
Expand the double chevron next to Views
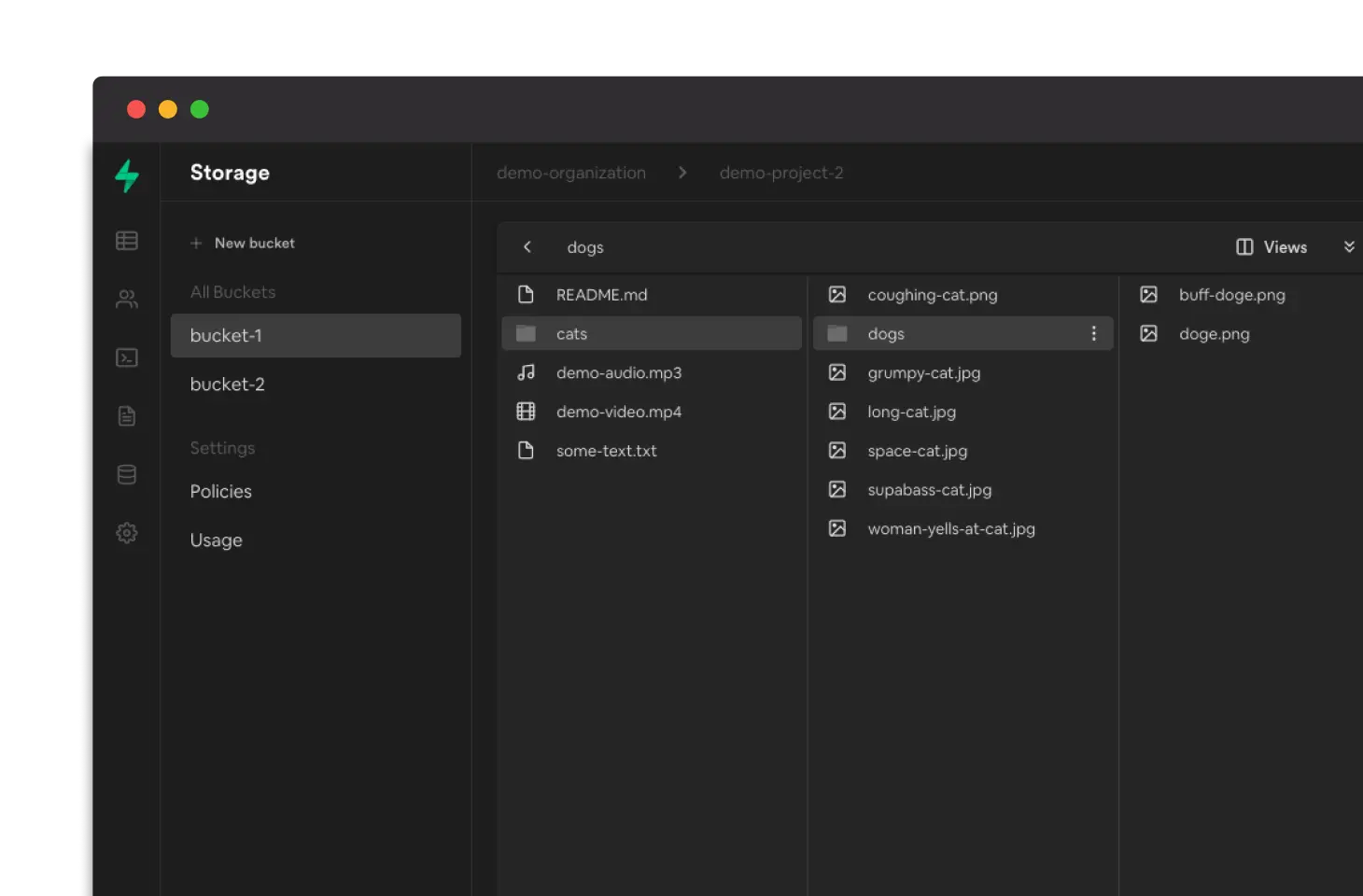(1348, 247)
